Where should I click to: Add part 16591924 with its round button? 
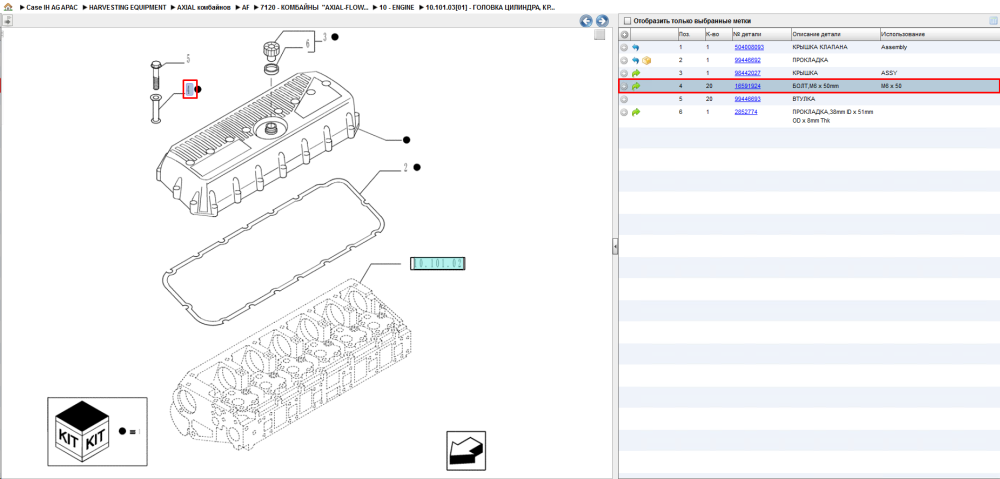pos(624,86)
